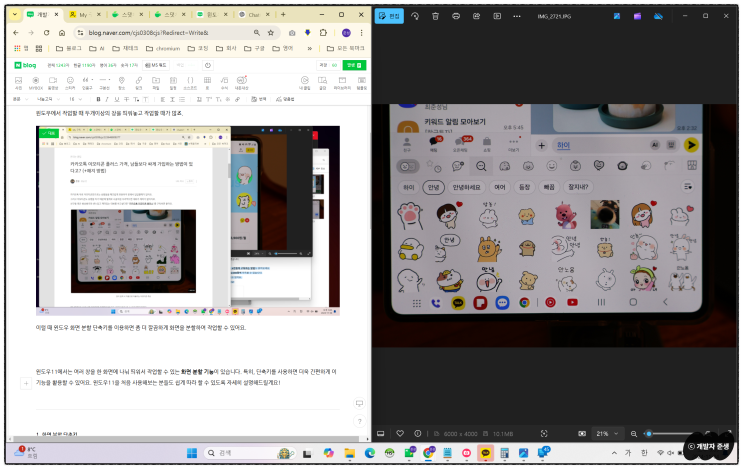Screen dimensions: 743x469
Task: Open the paragraph style dropdown
Action: pyautogui.click(x=19, y=99)
